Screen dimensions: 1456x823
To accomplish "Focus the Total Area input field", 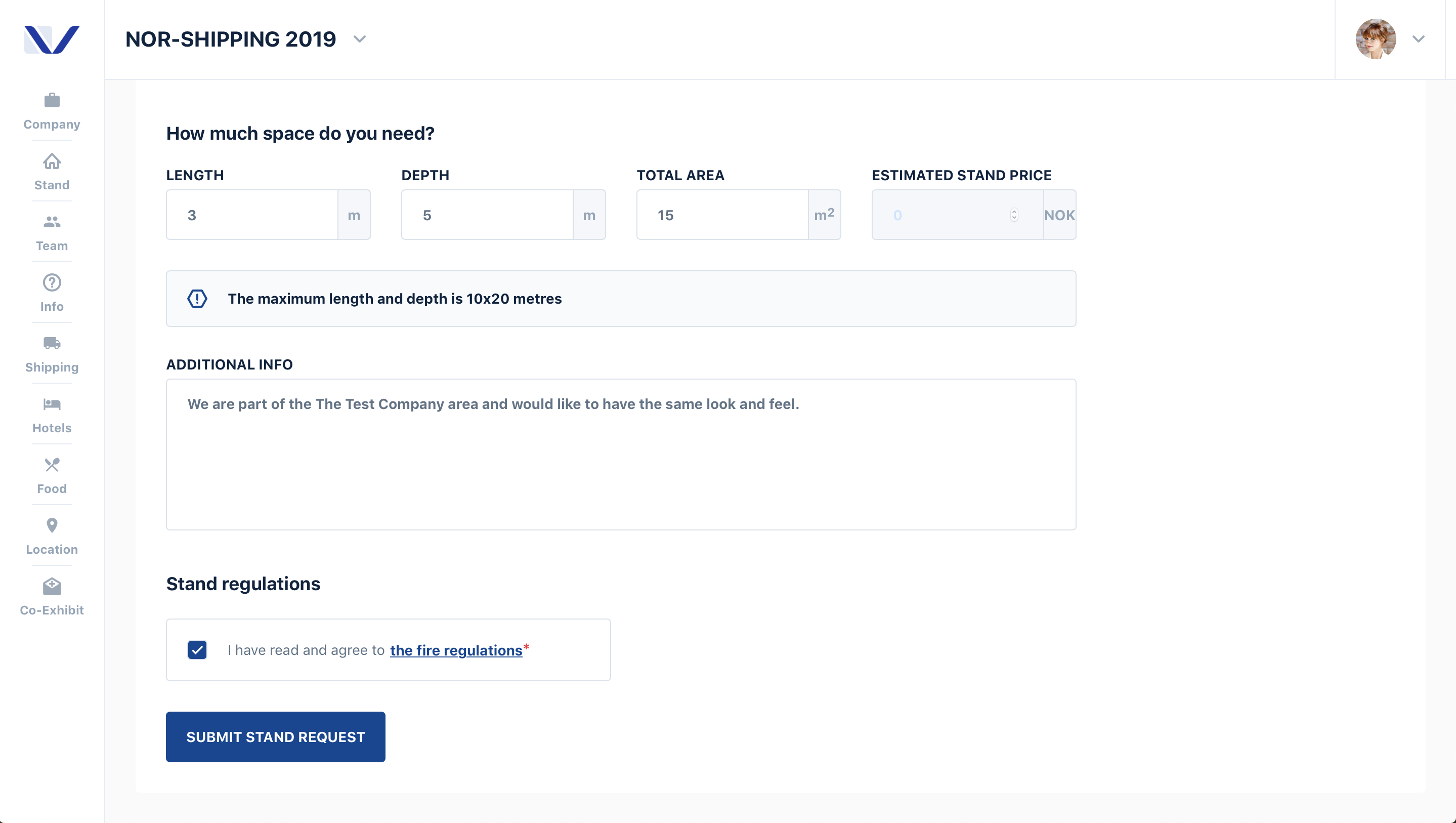I will (722, 215).
